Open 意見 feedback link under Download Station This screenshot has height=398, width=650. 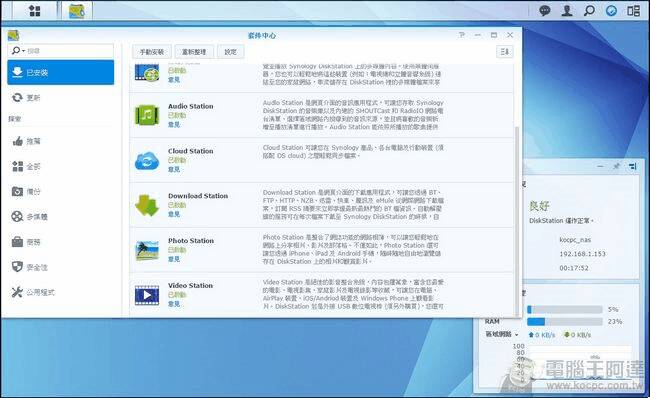tap(174, 214)
